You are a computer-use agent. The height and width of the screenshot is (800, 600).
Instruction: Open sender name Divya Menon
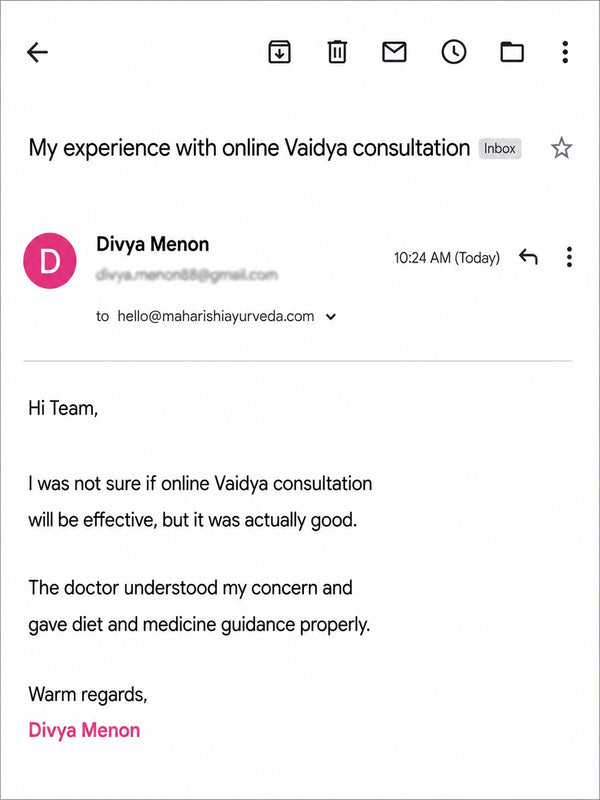(x=153, y=244)
